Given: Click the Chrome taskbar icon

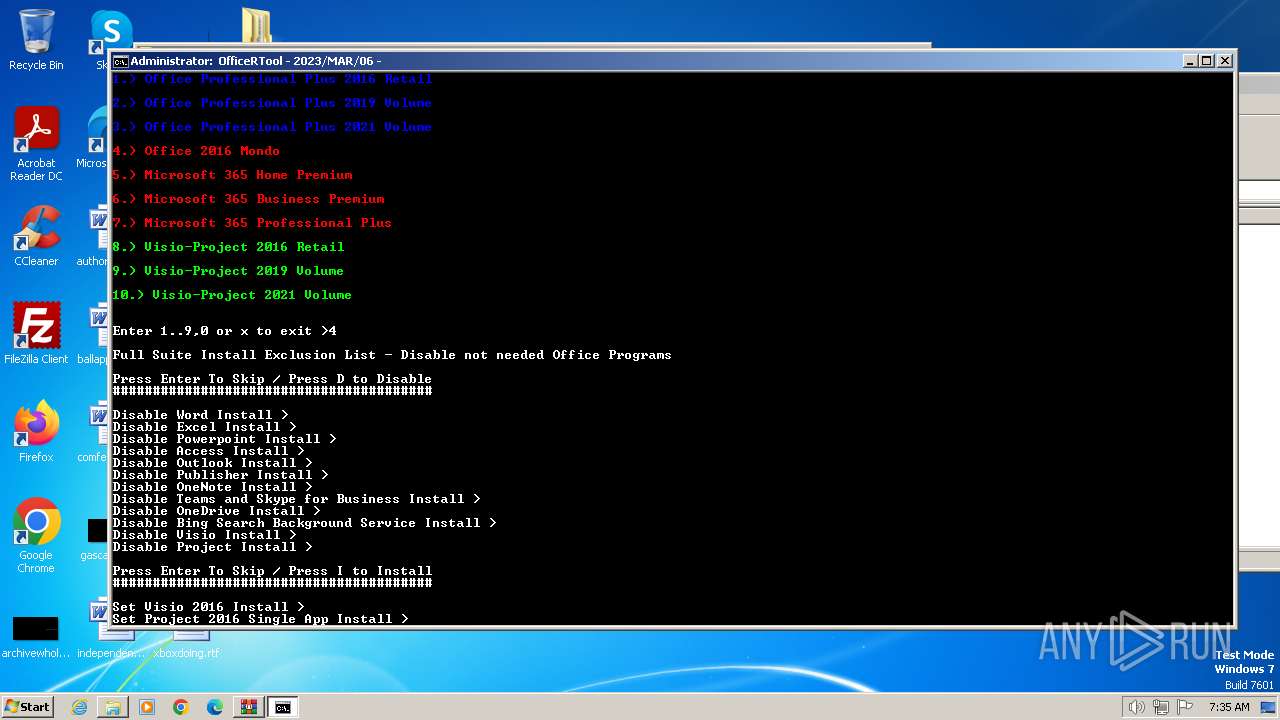Looking at the screenshot, I should [x=181, y=707].
